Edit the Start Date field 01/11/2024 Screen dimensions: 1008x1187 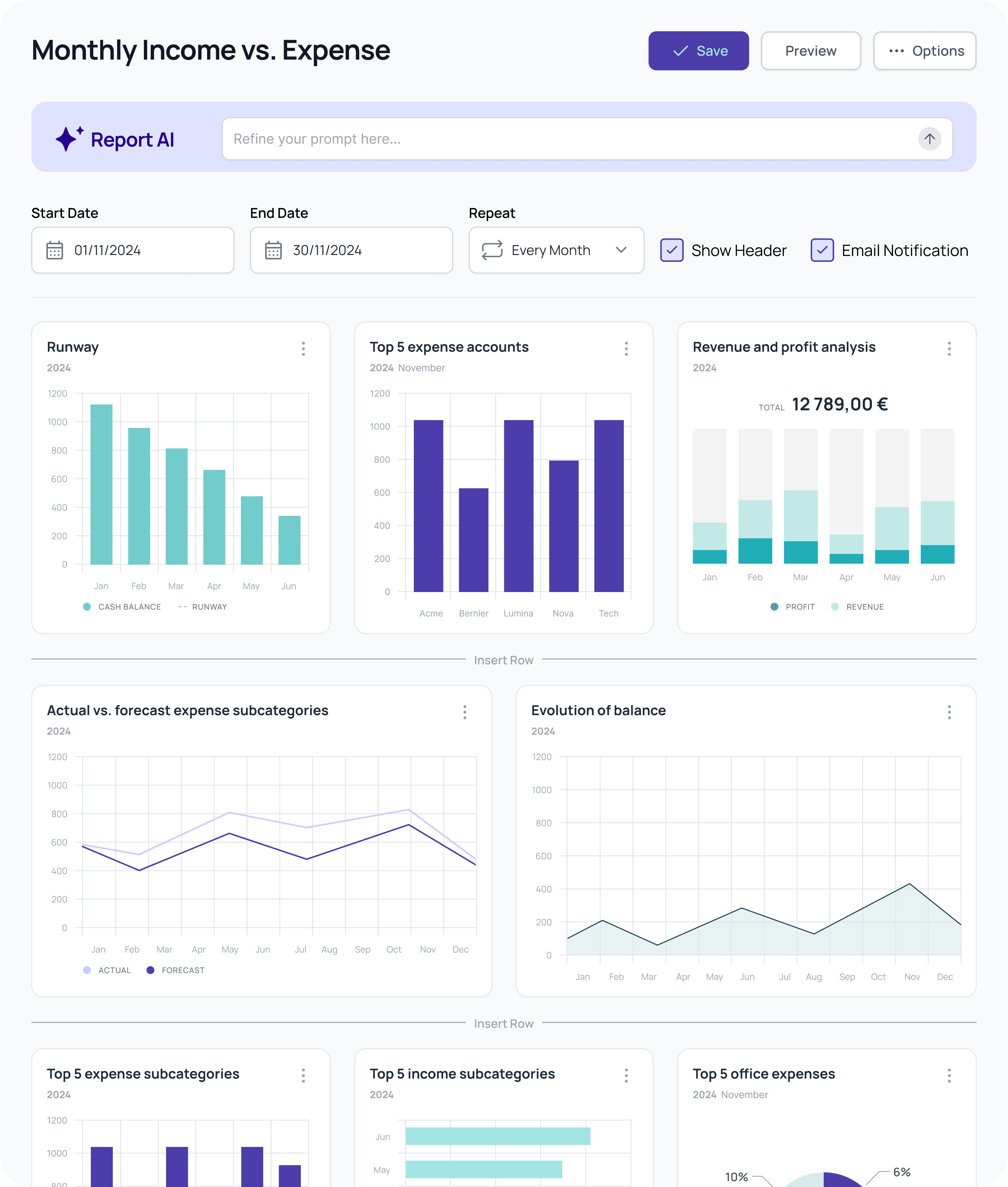pyautogui.click(x=133, y=250)
